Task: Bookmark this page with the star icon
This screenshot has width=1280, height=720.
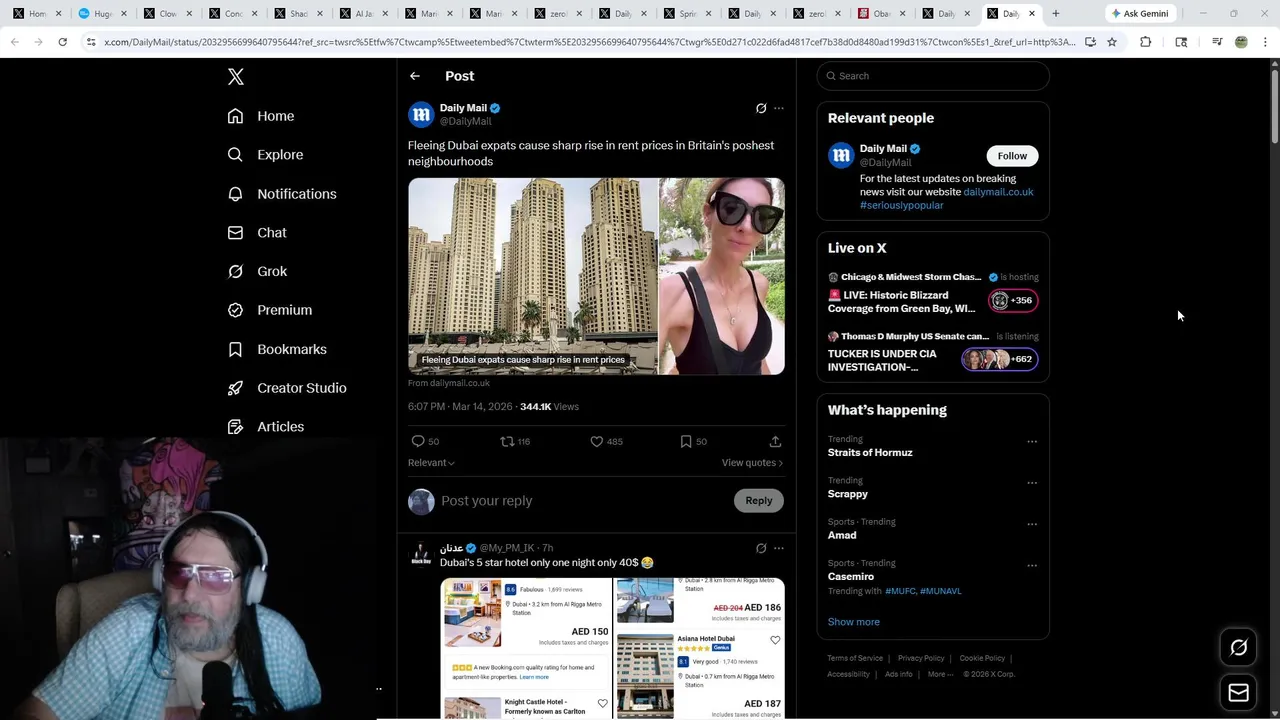Action: pos(1112,42)
